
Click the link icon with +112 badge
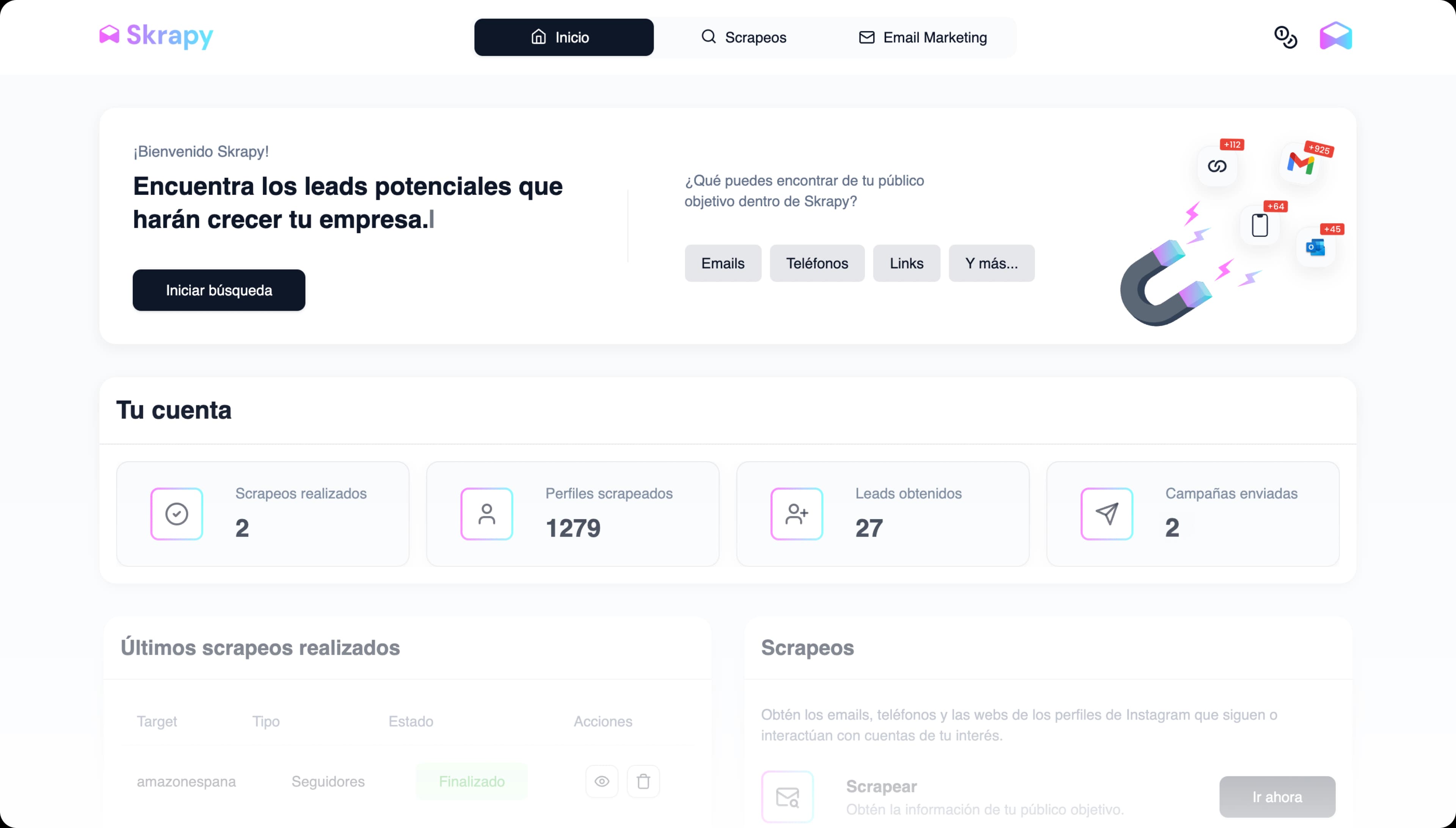(1217, 166)
